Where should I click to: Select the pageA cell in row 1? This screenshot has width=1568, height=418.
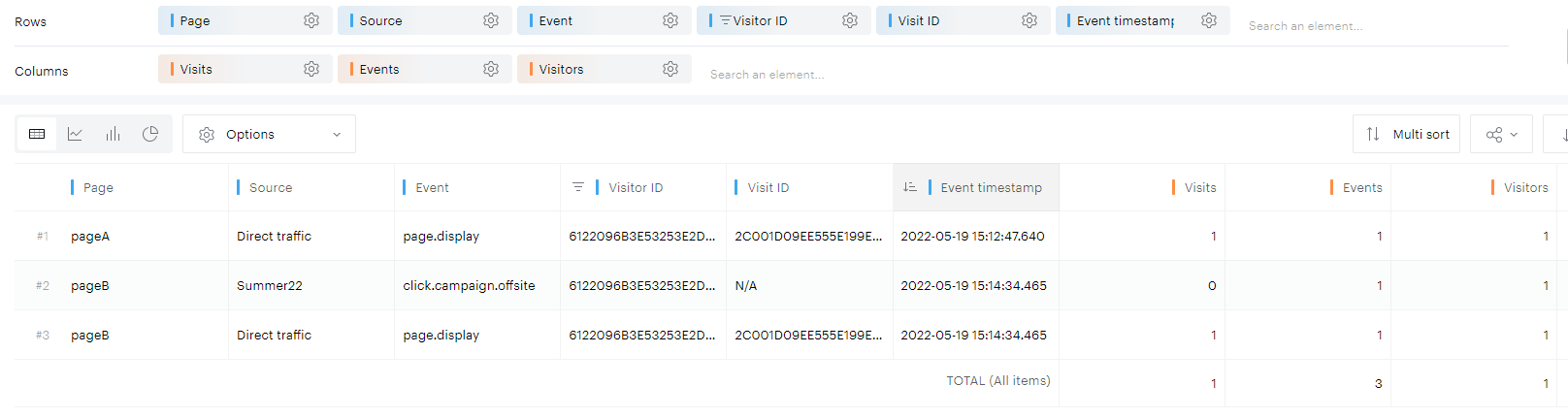tap(90, 236)
